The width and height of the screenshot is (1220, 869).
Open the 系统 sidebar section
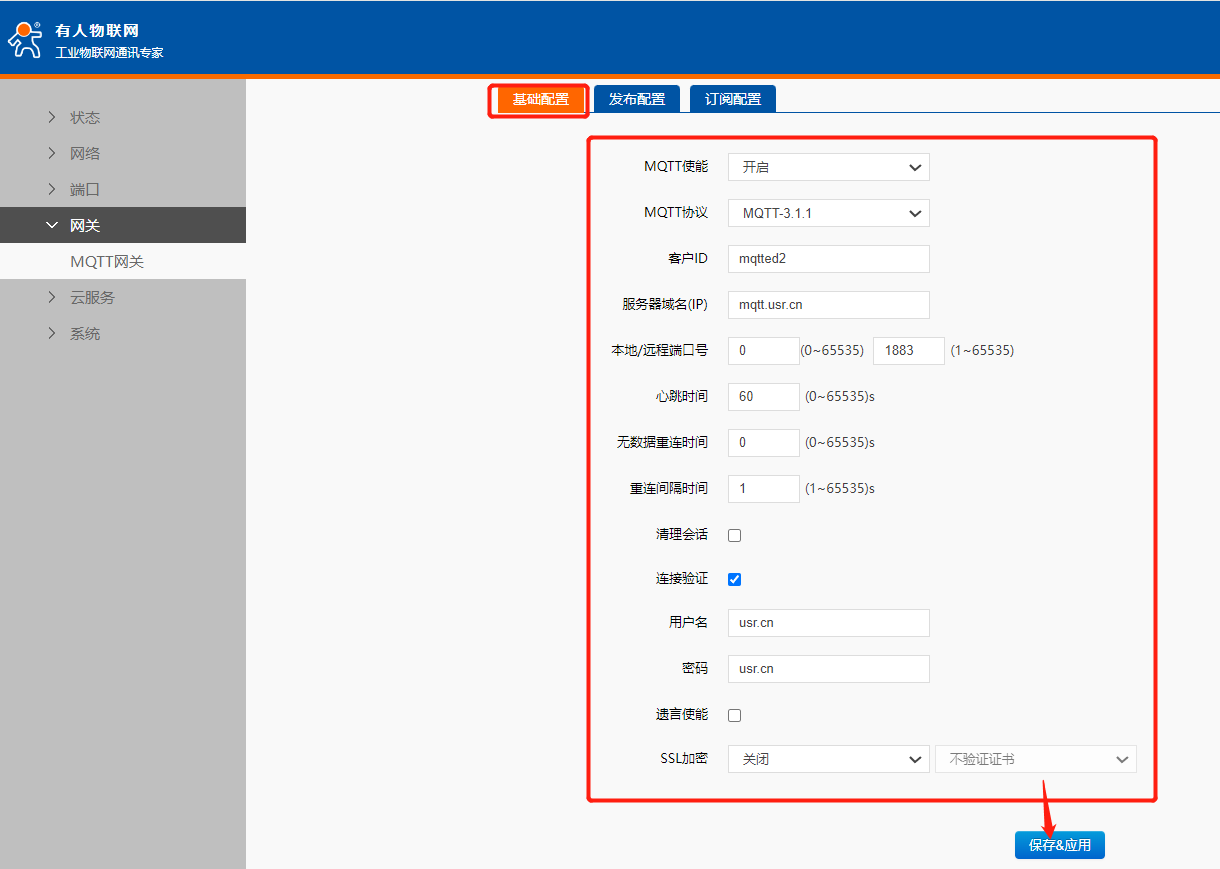click(x=85, y=333)
